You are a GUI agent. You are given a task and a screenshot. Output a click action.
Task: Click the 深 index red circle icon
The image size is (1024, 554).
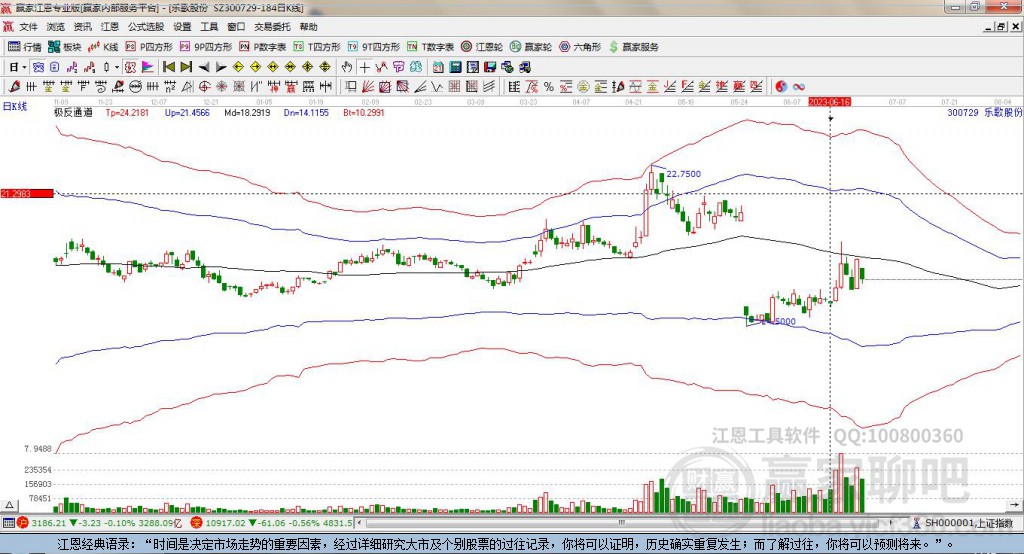[197, 523]
